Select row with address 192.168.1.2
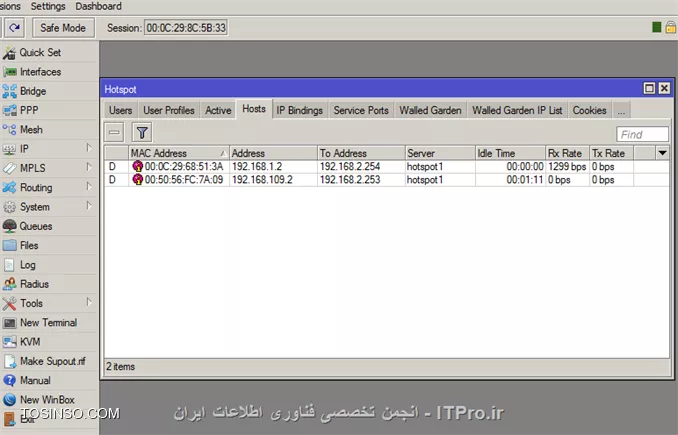Viewport: 678px width, 435px height. 387,167
